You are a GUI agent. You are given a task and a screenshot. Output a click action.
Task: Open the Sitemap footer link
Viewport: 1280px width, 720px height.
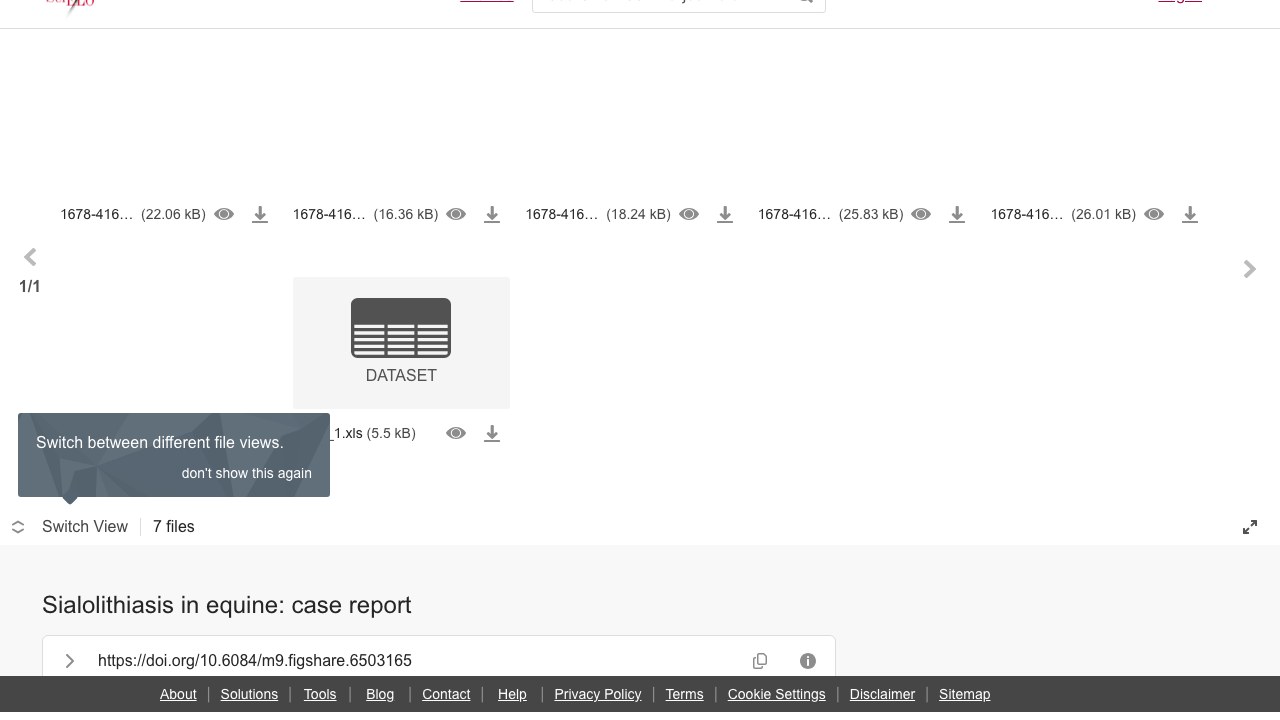point(964,694)
